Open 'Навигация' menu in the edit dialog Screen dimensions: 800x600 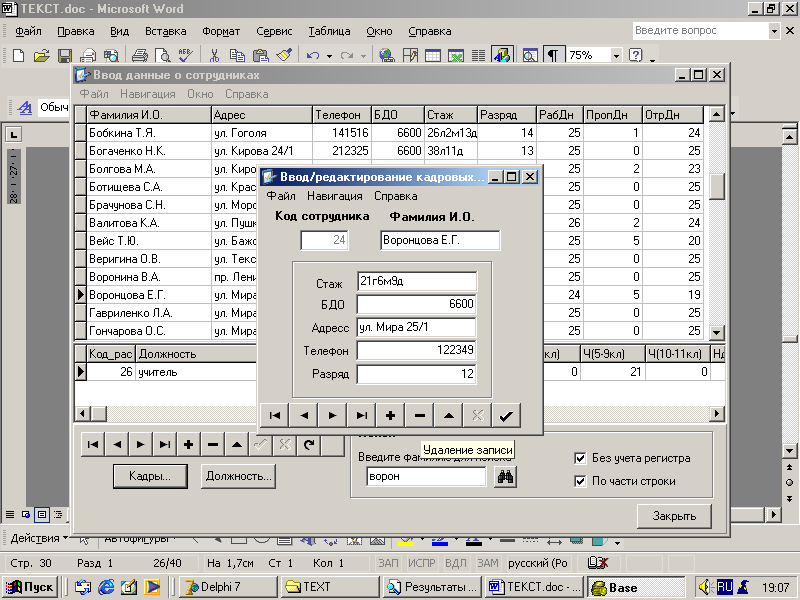pyautogui.click(x=334, y=196)
